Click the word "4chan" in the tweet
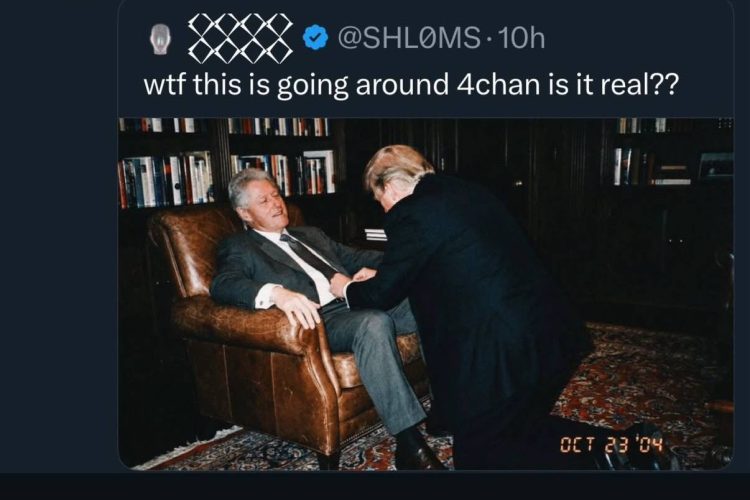Screen dimensions: 750x500 click(x=498, y=85)
